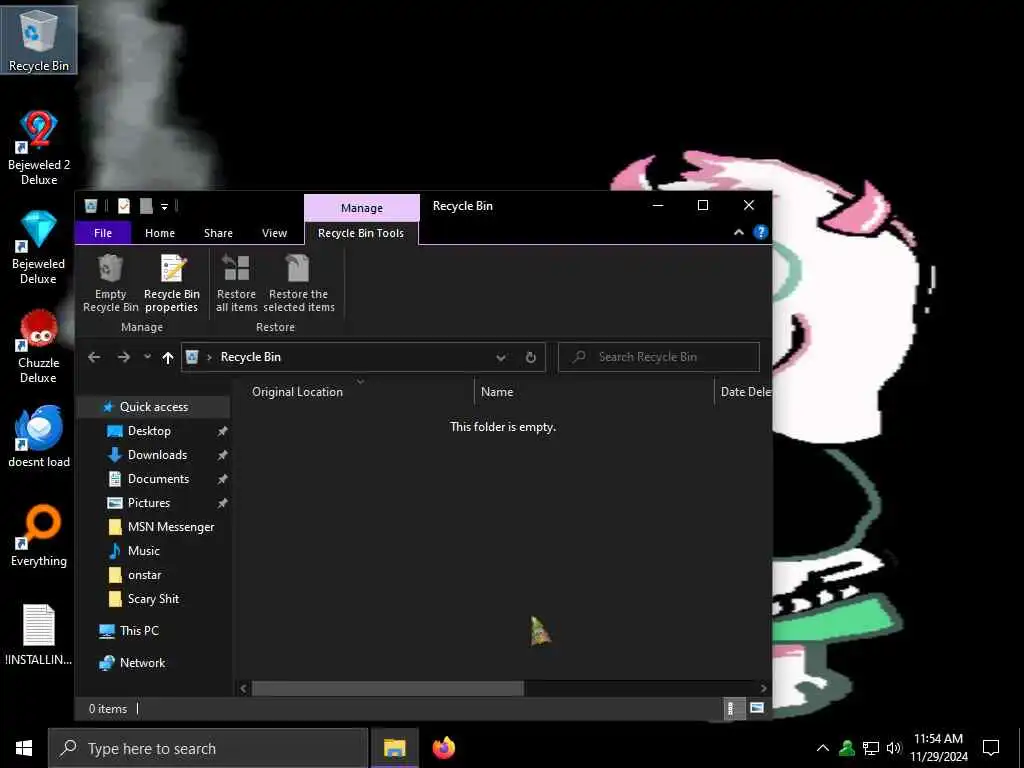
Task: Click the Properties quick access toolbar icon
Action: point(123,206)
